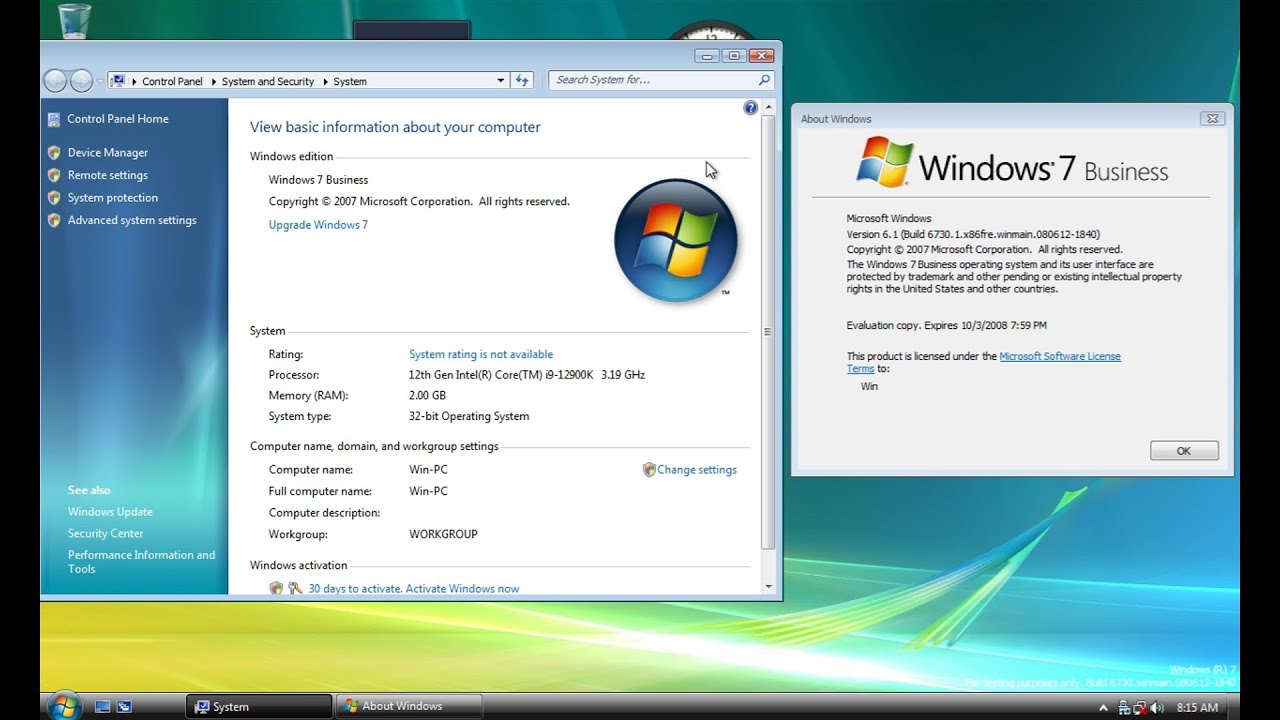Click shield icon beside Advanced system settings
The image size is (1280, 720).
point(54,220)
